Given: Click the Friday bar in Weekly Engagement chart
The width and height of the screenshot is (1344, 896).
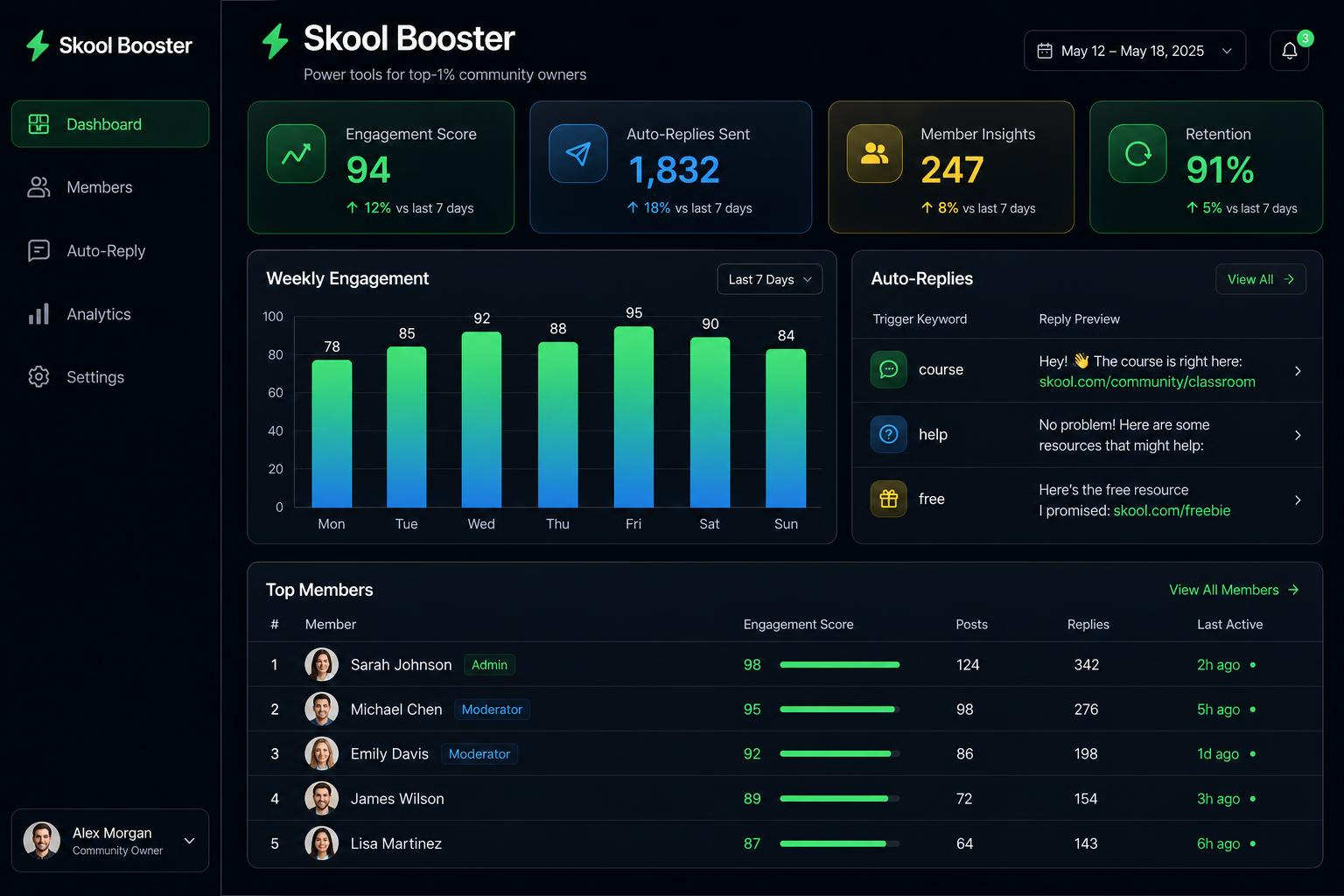Looking at the screenshot, I should 633,417.
